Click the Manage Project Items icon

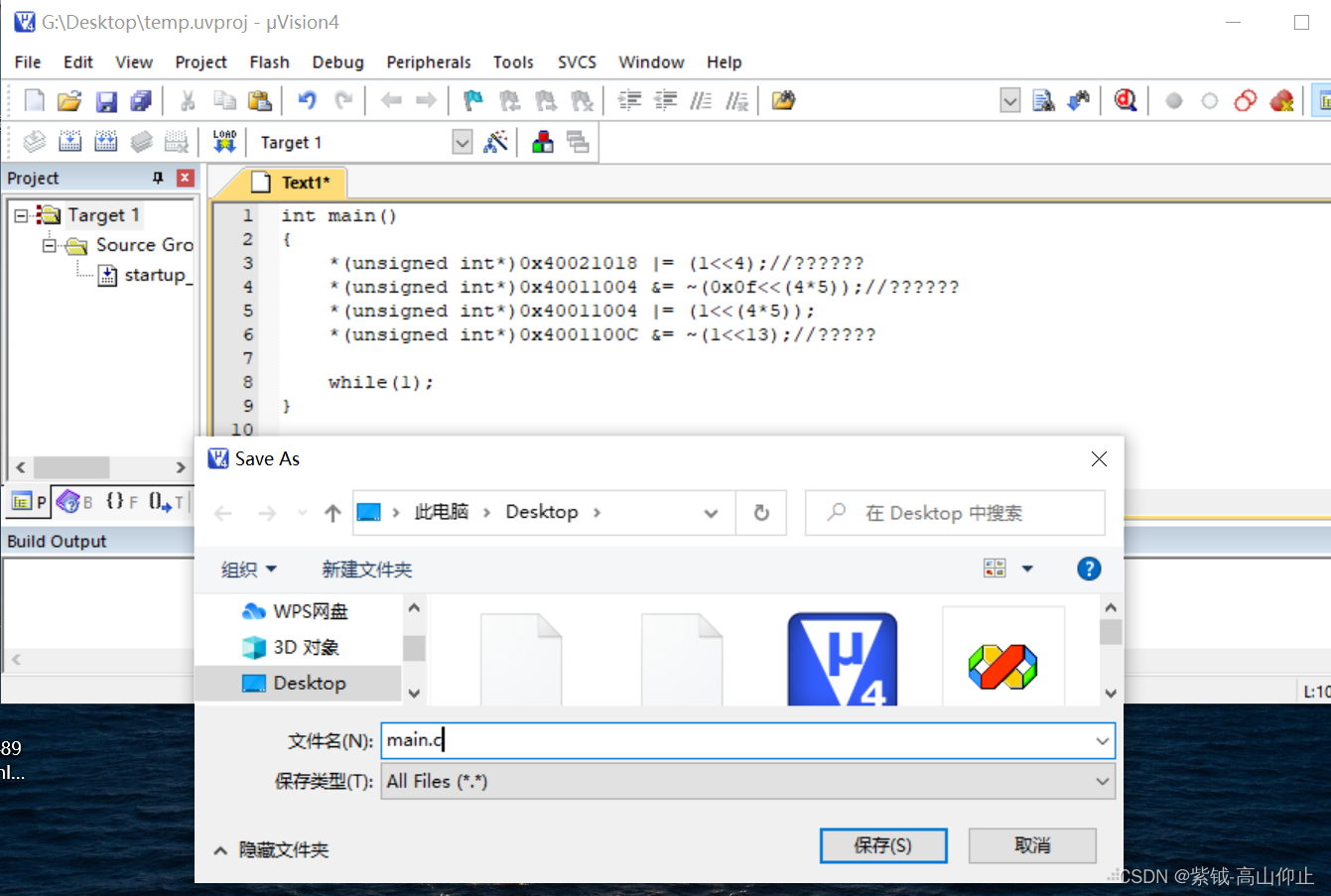coord(542,141)
